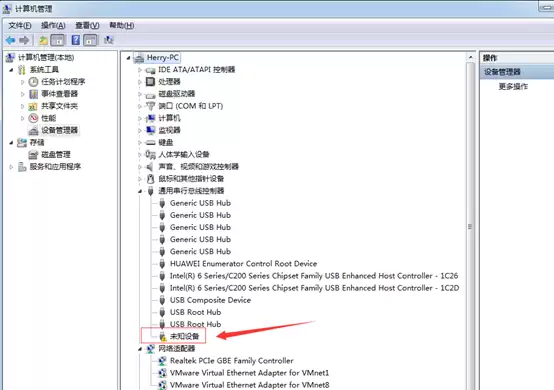Click the 监视器 monitor icon
The image size is (554, 390).
tap(151, 130)
